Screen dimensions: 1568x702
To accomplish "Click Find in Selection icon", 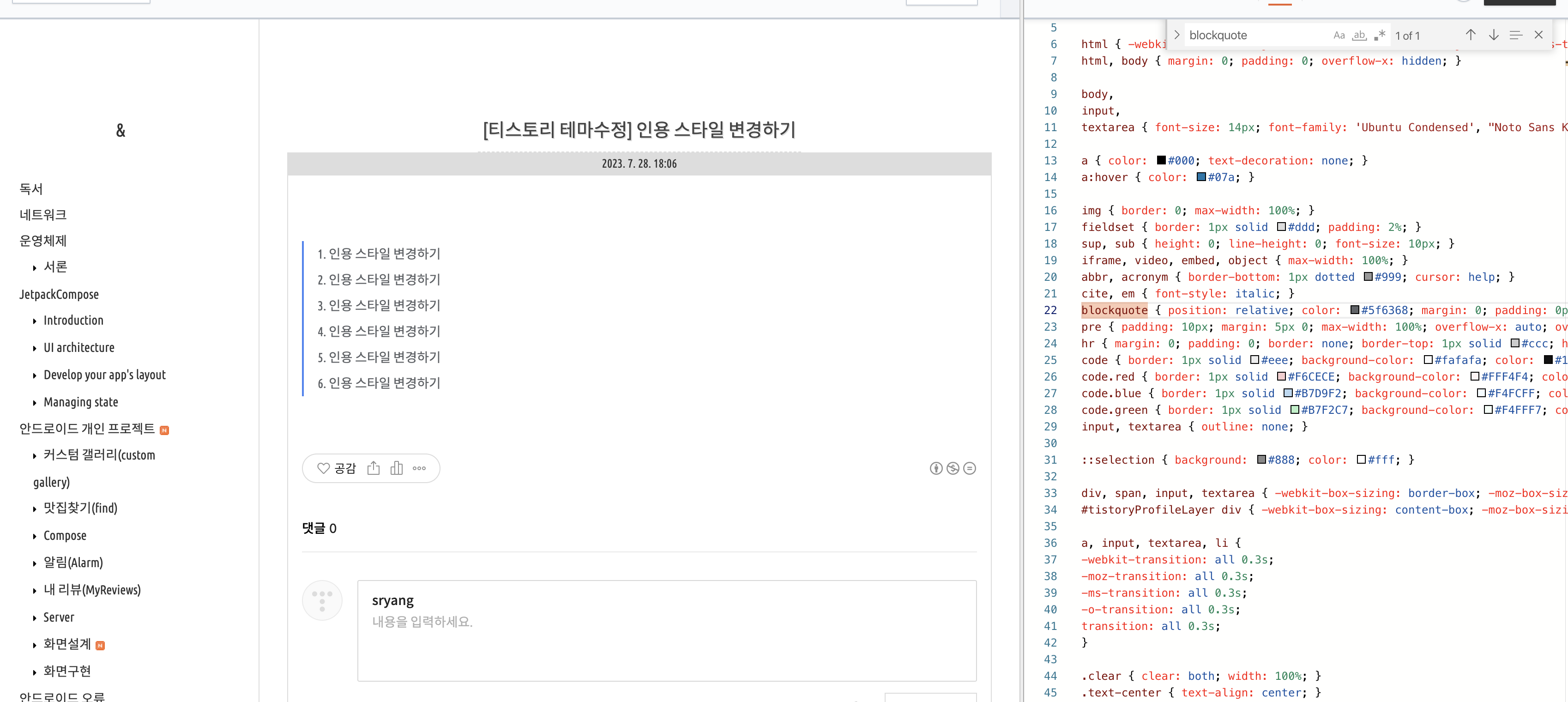I will pos(1516,35).
